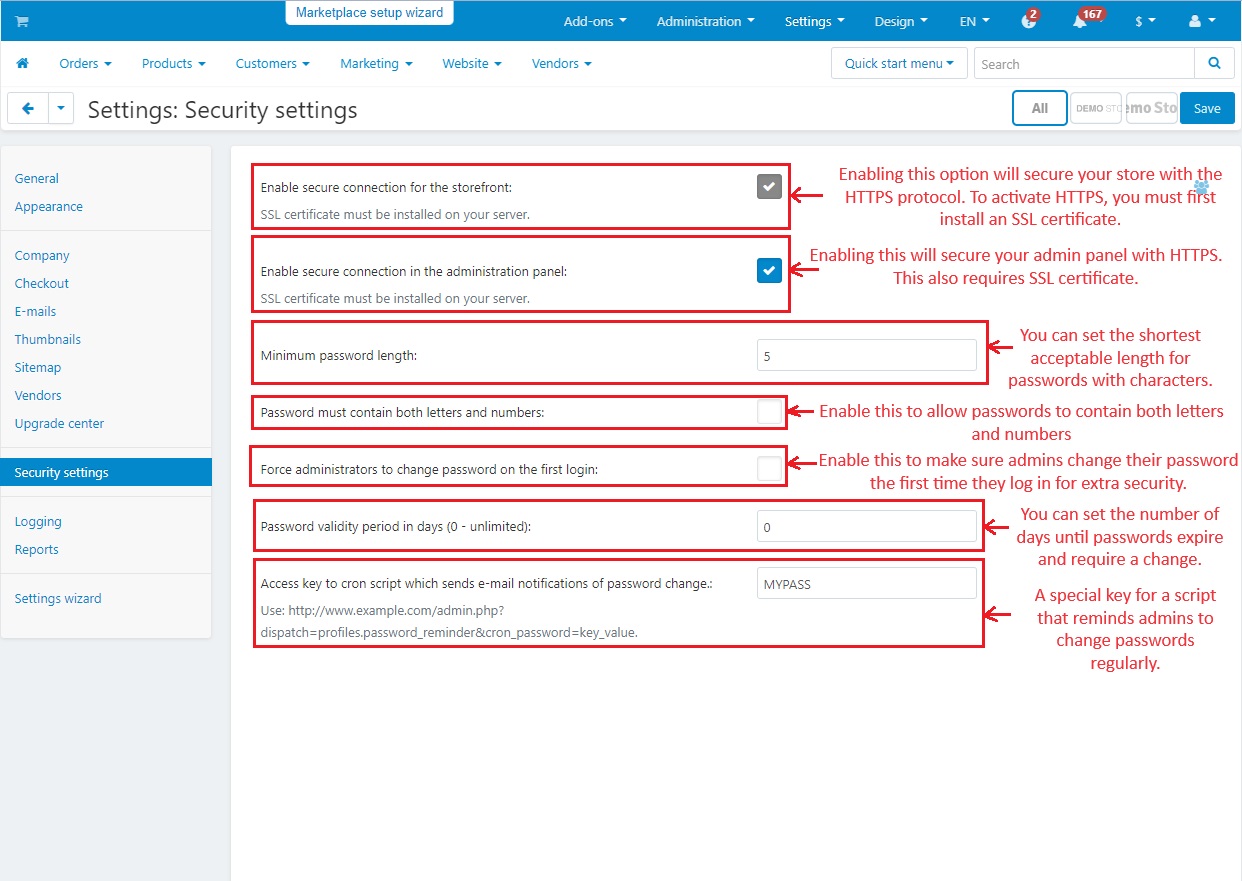Open Vendors settings in sidebar
1242x881 pixels.
point(38,395)
